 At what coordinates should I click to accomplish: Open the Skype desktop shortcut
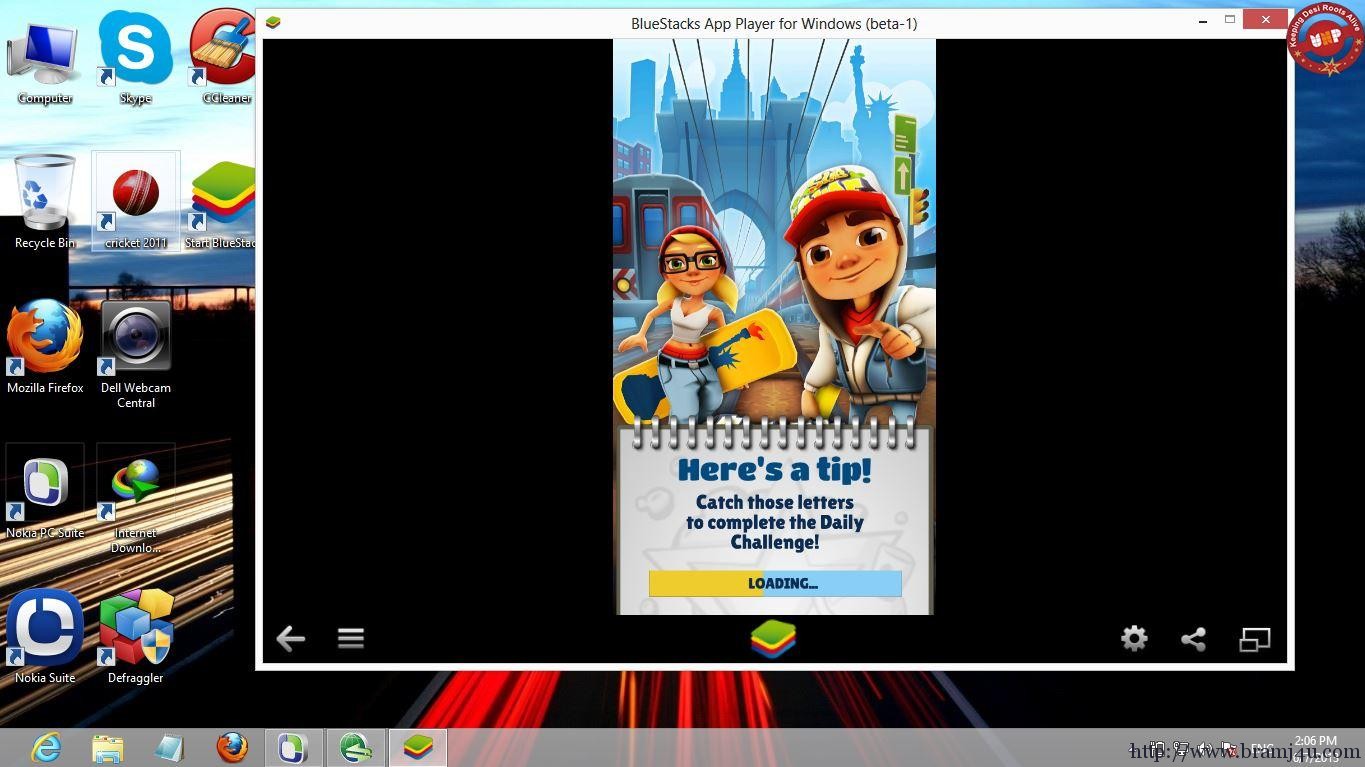click(135, 50)
